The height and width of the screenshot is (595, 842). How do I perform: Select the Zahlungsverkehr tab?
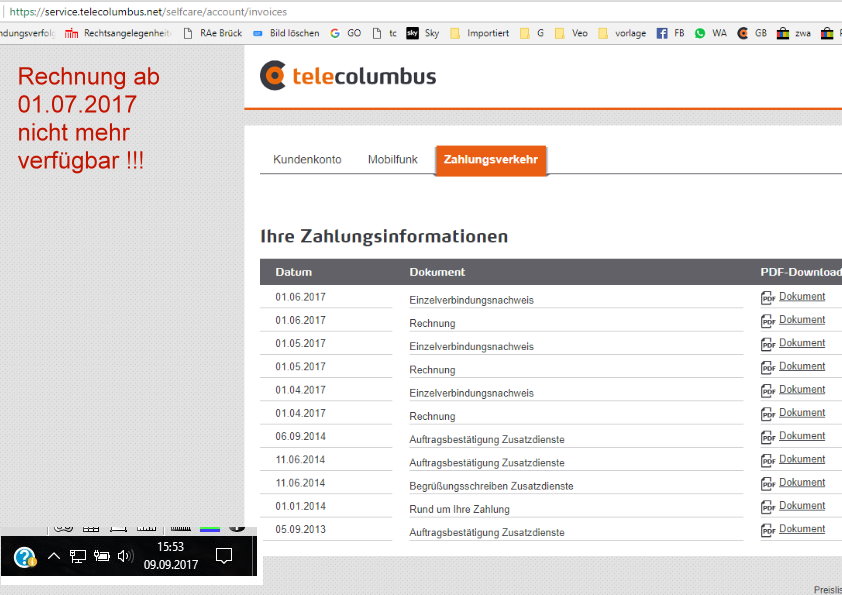coord(491,159)
